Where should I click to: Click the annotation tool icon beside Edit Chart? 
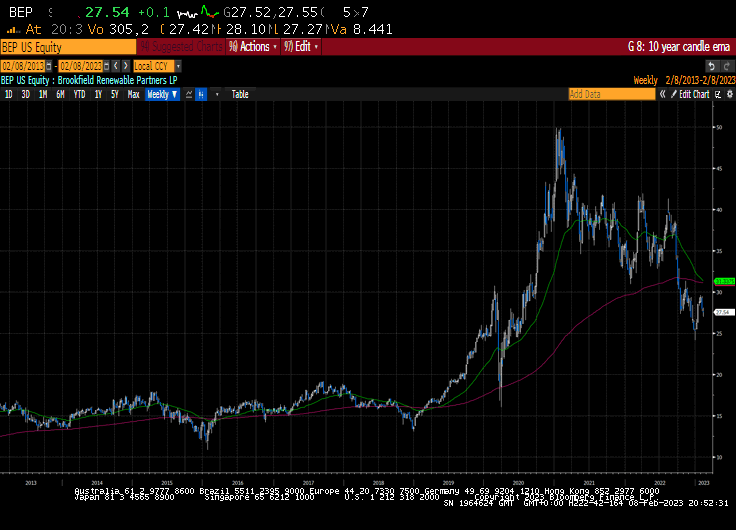(x=718, y=94)
